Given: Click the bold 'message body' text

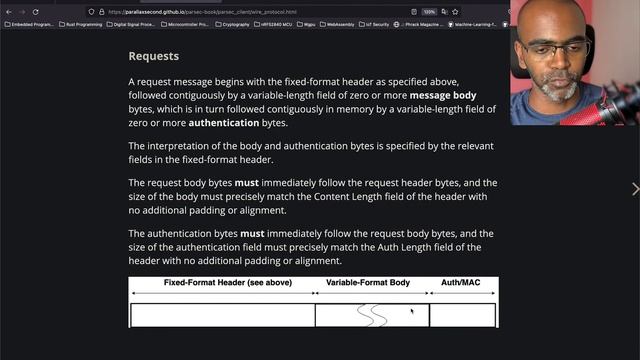Looking at the screenshot, I should [443, 95].
